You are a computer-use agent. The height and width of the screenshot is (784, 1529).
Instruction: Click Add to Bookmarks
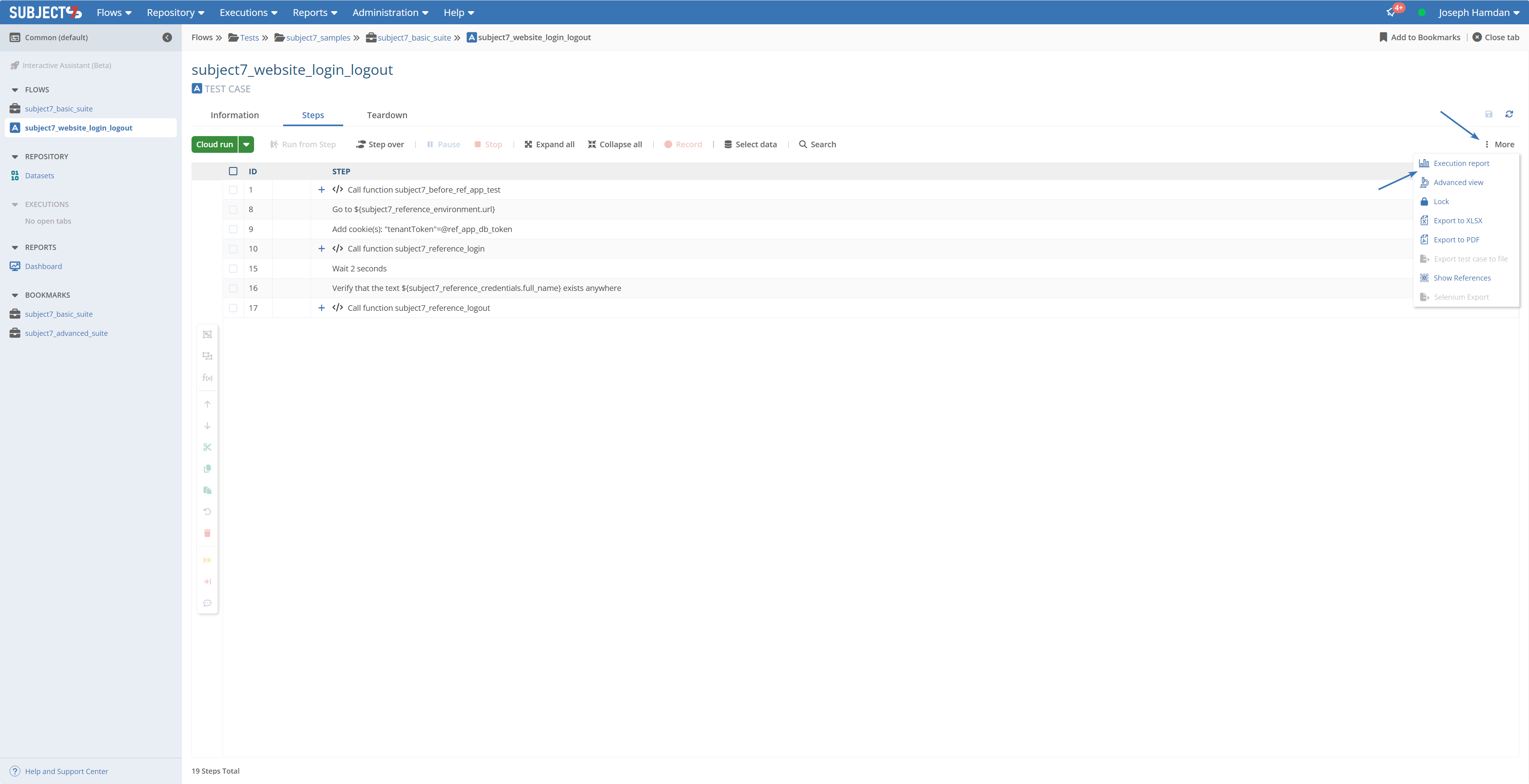coord(1420,37)
